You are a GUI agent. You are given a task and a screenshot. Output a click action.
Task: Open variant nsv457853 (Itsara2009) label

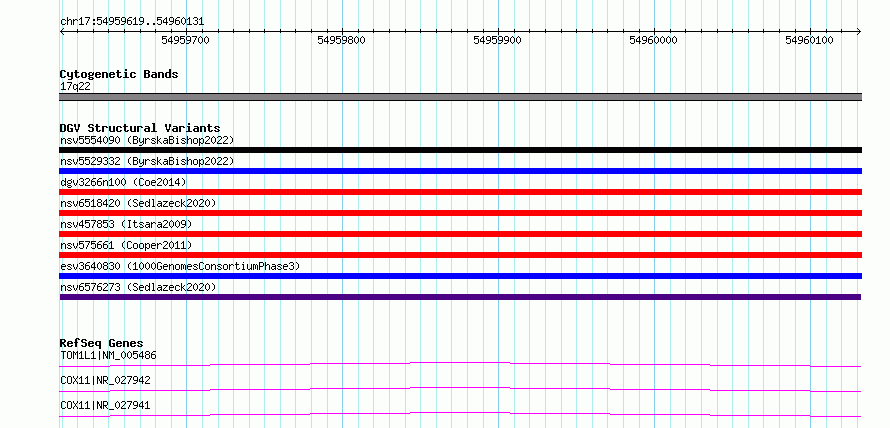(x=126, y=224)
